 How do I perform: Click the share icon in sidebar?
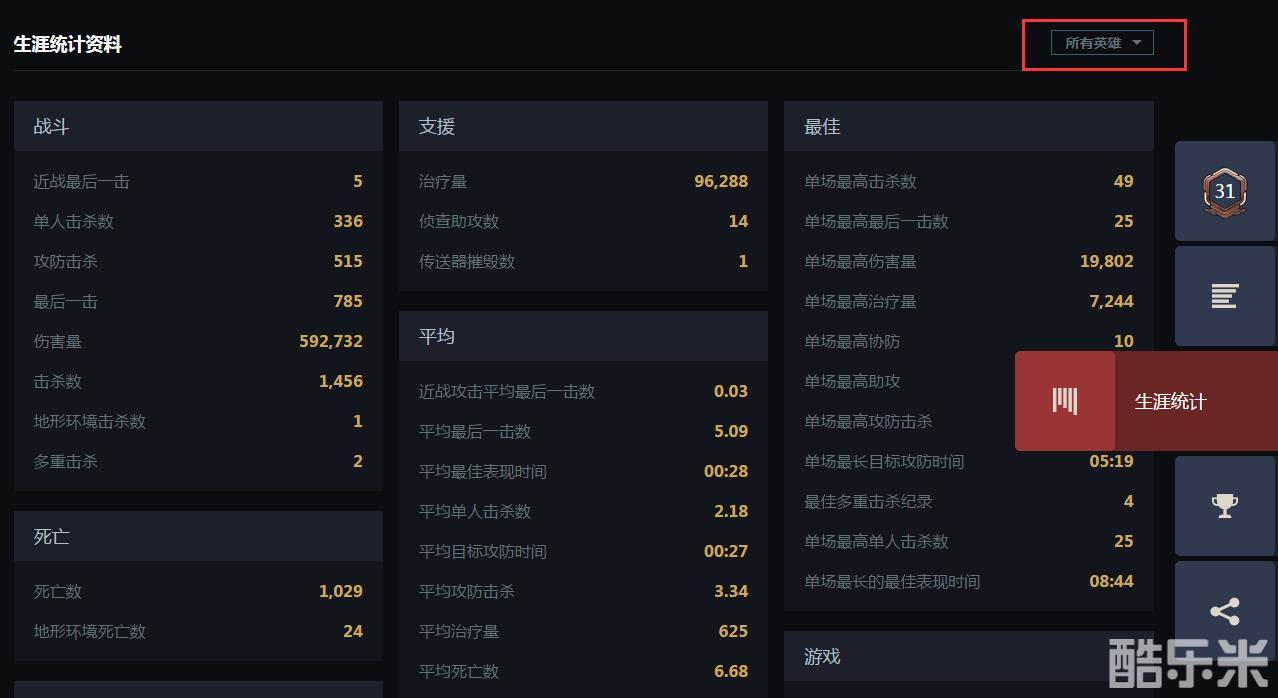tap(1224, 611)
